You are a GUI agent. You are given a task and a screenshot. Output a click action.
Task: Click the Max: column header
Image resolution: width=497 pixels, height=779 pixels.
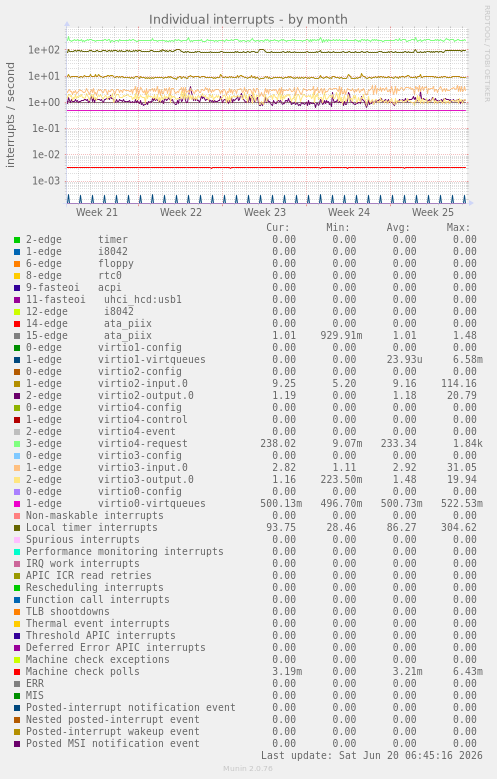pyautogui.click(x=458, y=228)
